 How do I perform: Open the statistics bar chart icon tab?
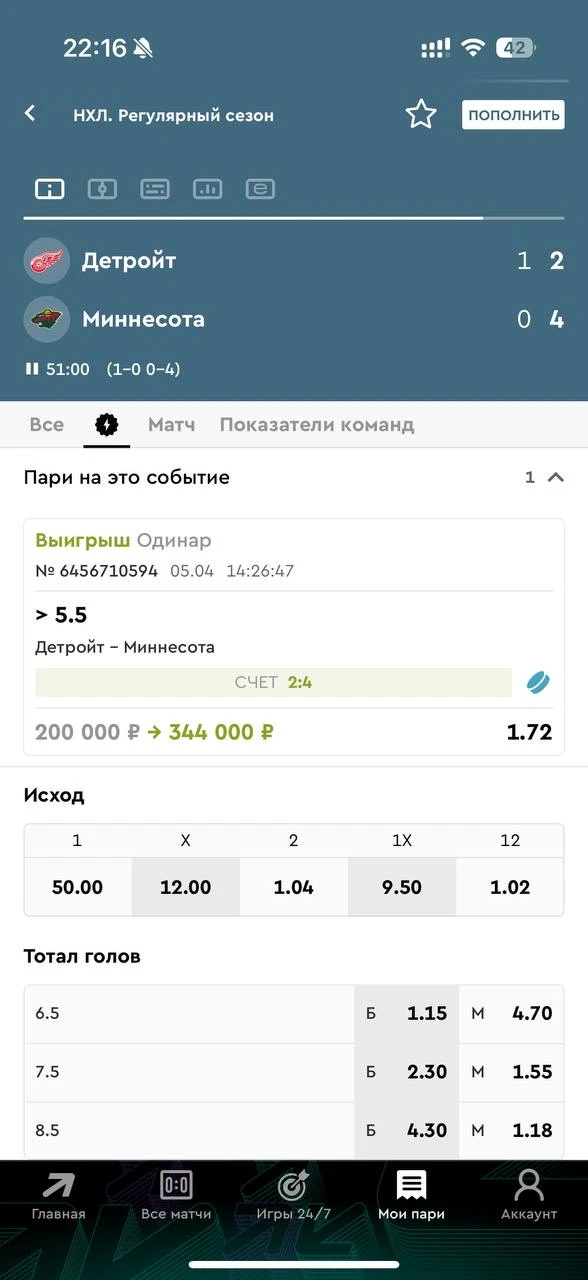[x=207, y=189]
